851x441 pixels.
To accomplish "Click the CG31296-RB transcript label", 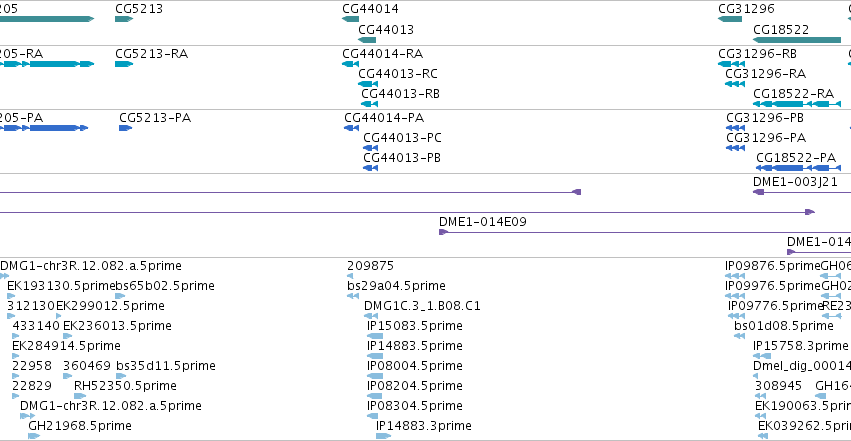I will point(758,54).
